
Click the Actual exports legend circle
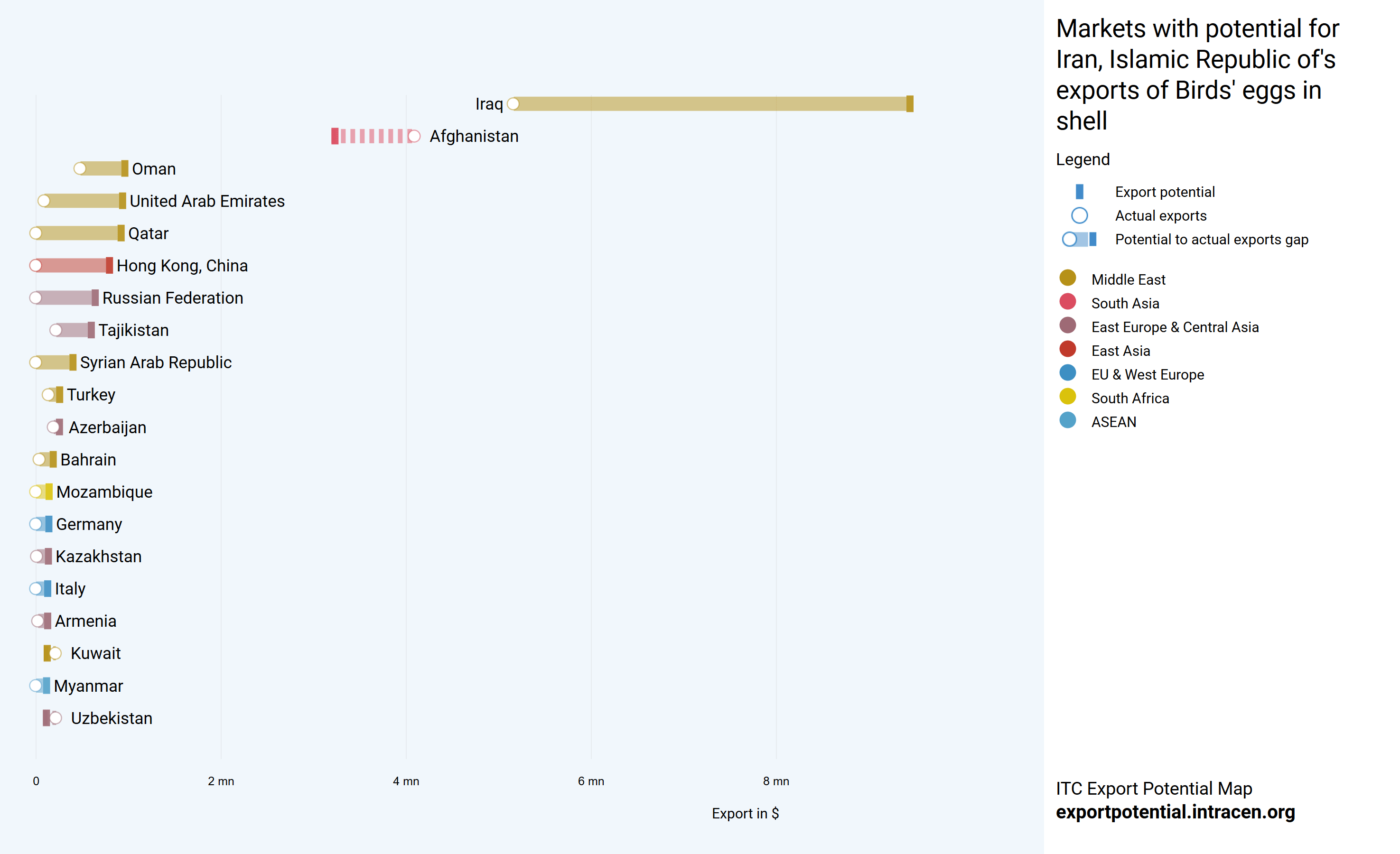(x=1080, y=216)
